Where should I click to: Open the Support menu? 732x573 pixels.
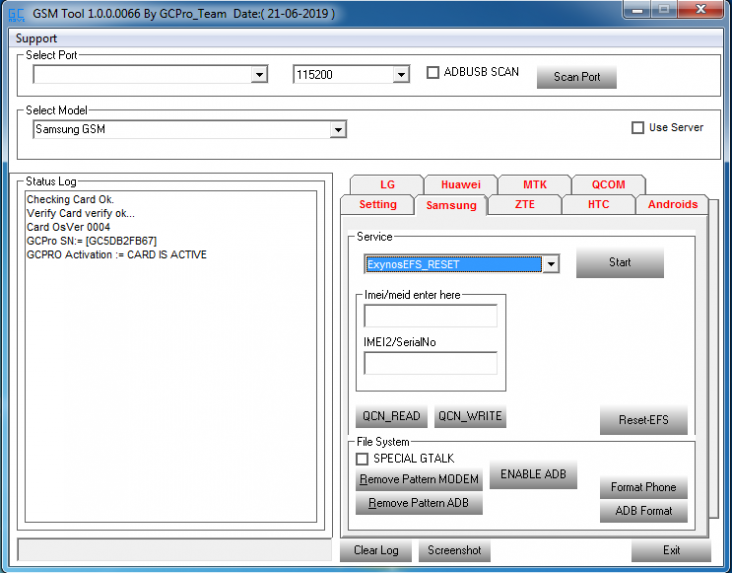[36, 38]
